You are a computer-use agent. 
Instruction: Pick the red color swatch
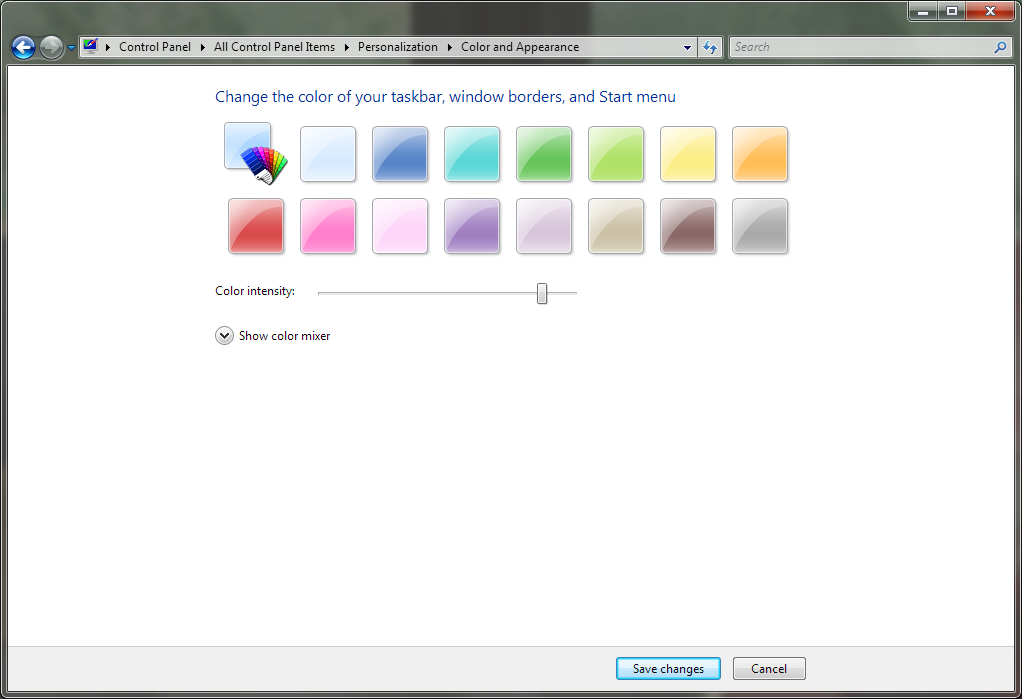tap(256, 226)
